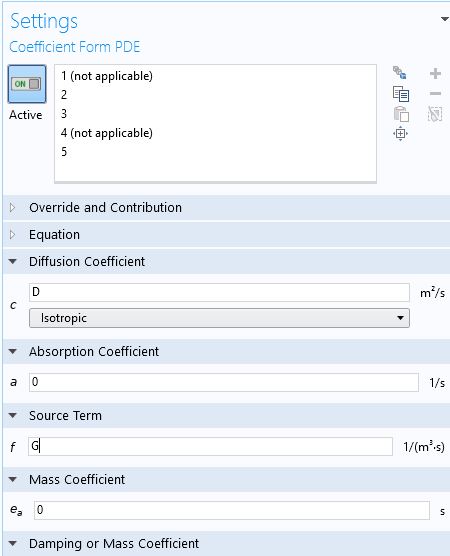This screenshot has height=556, width=450.
Task: Click the mass coefficient ea field
Action: coord(232,510)
